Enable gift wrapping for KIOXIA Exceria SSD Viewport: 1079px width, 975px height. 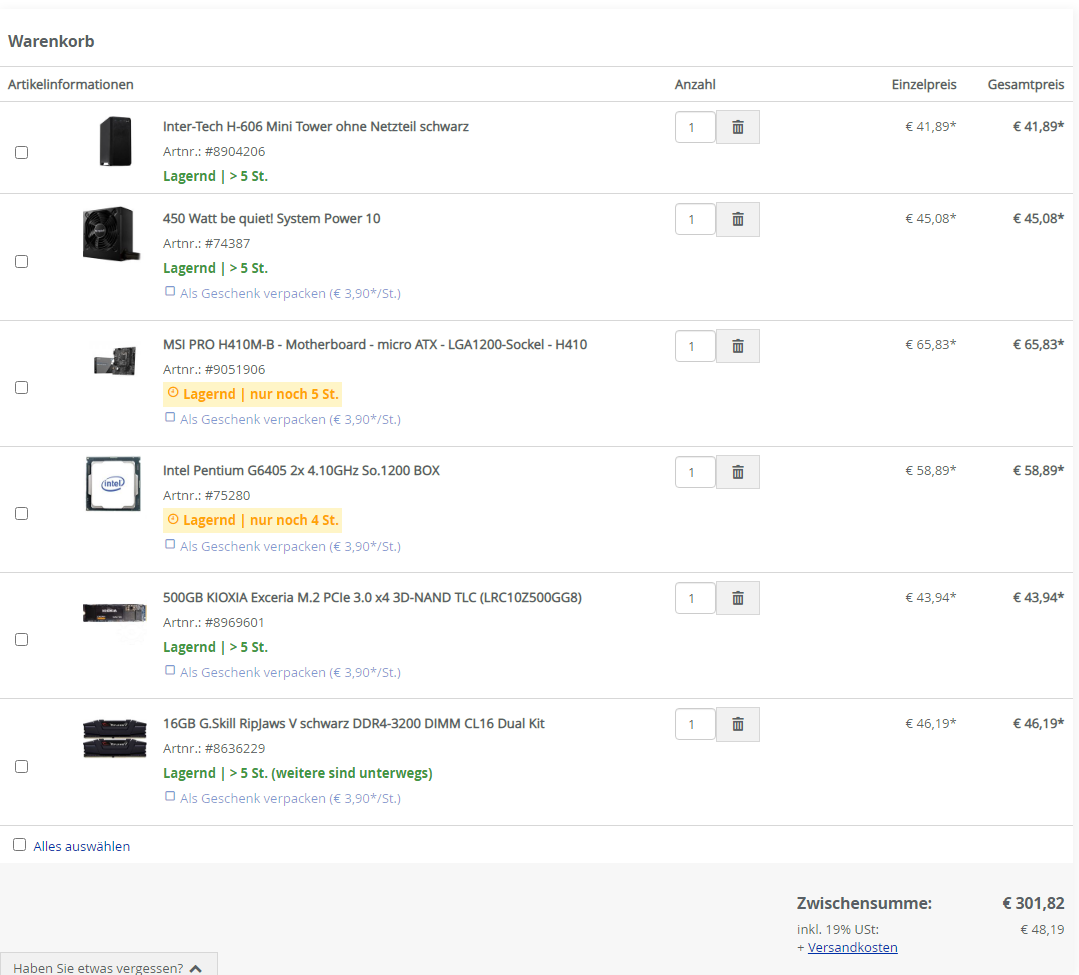point(170,669)
